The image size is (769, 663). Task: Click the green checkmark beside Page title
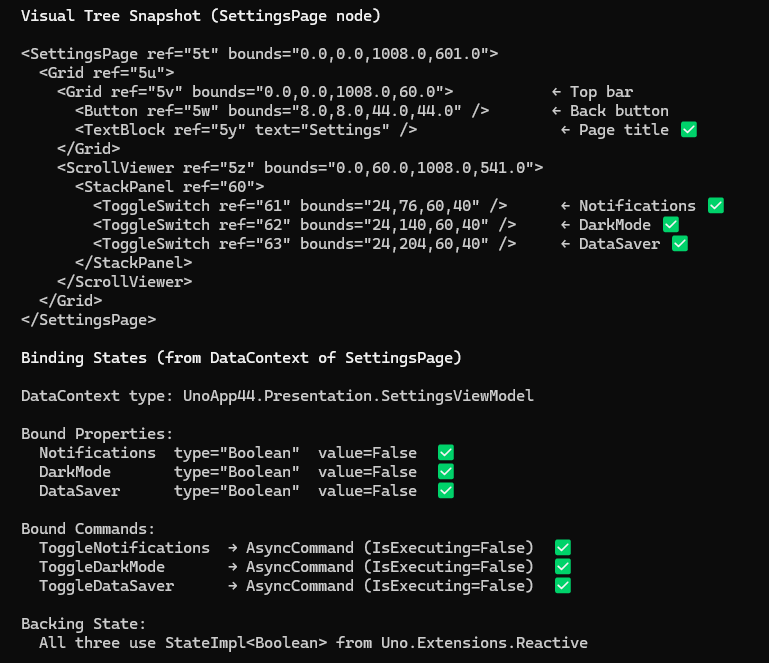[x=688, y=130]
